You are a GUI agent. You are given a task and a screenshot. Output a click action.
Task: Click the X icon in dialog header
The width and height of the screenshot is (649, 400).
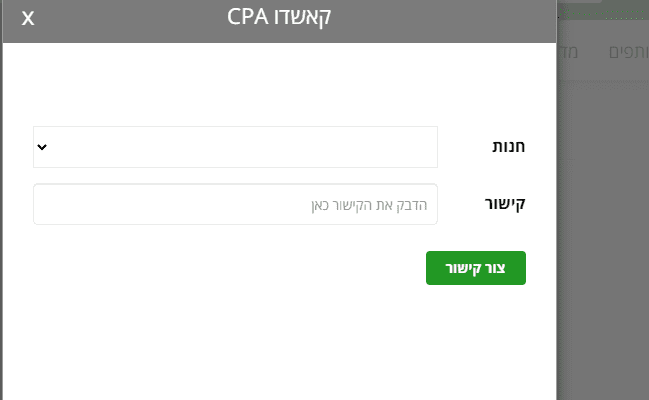tap(28, 20)
